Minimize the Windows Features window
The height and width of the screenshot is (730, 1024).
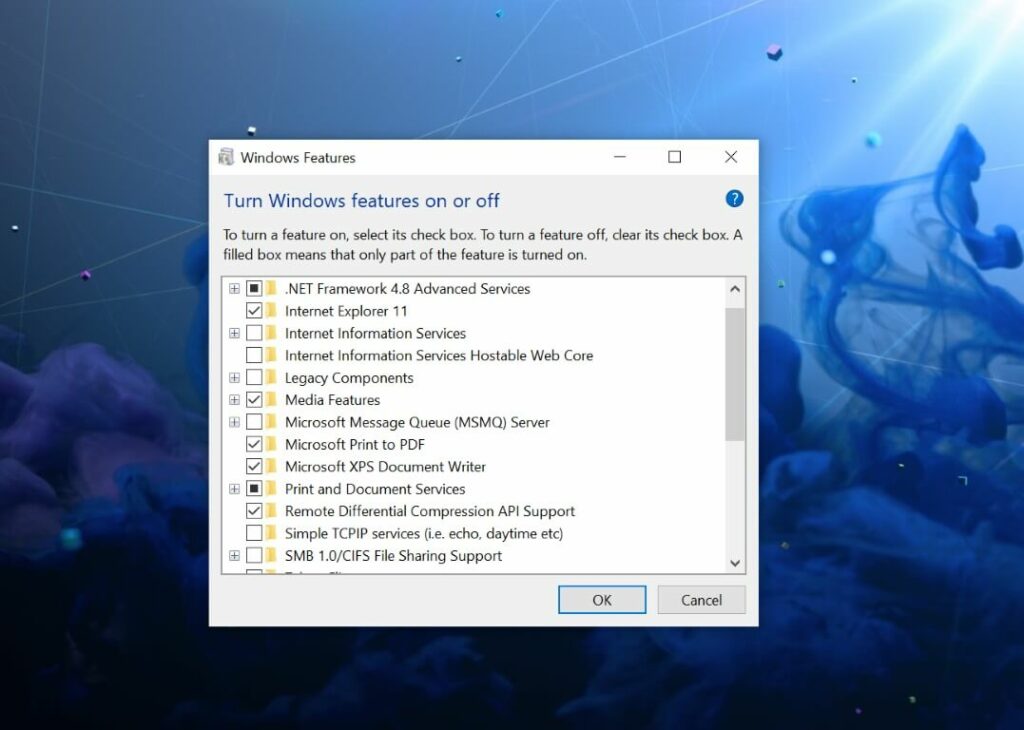(620, 157)
